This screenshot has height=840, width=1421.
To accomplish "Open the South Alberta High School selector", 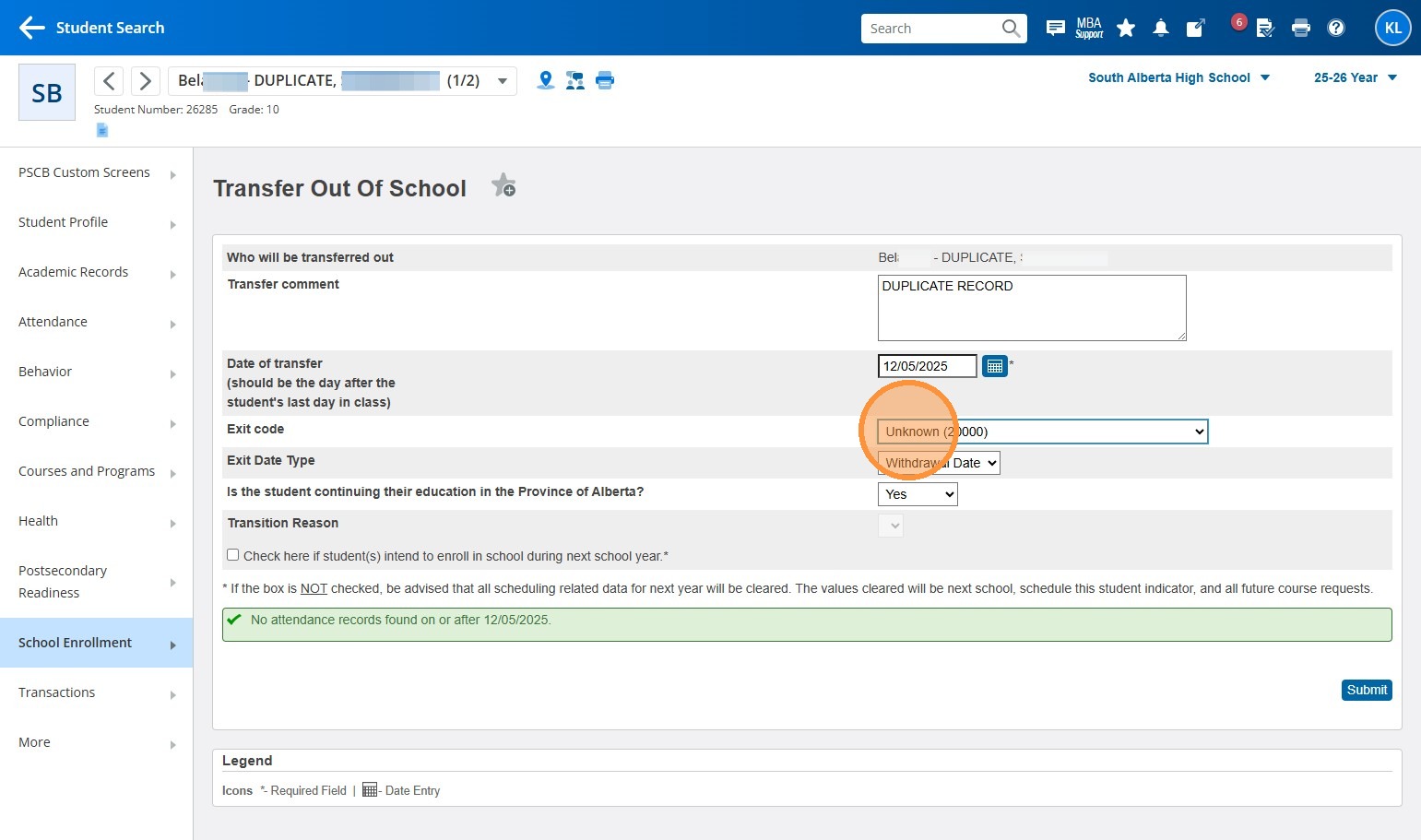I will click(1178, 77).
